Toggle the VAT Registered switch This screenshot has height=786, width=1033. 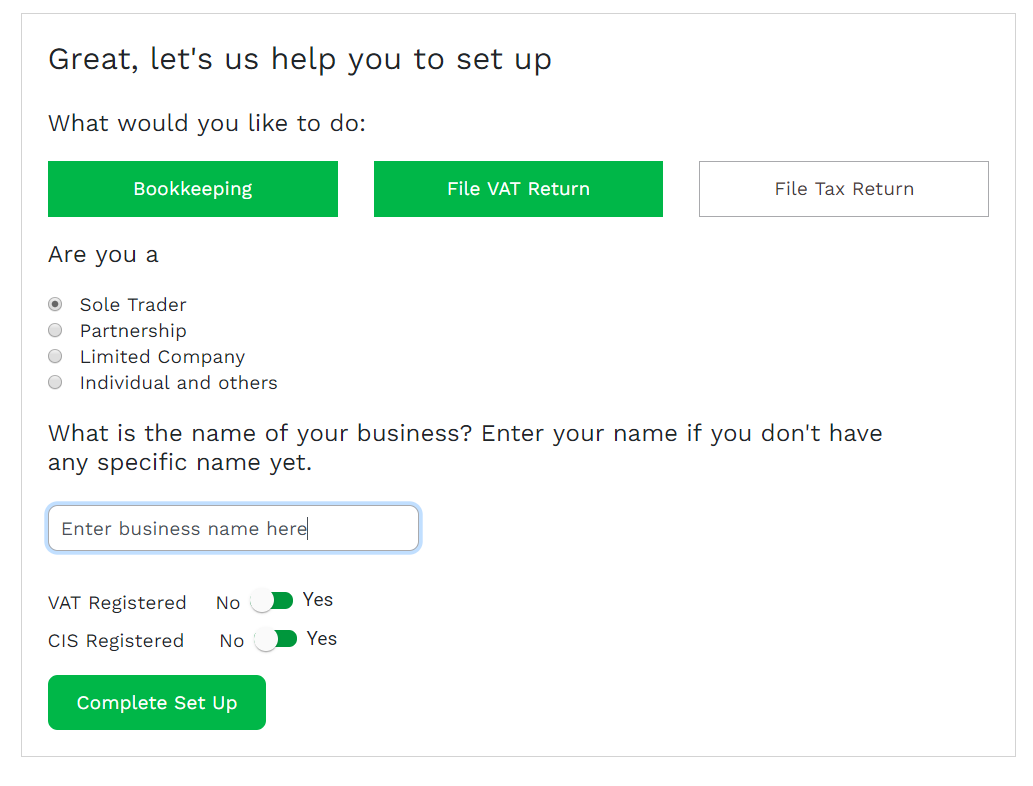pyautogui.click(x=272, y=601)
